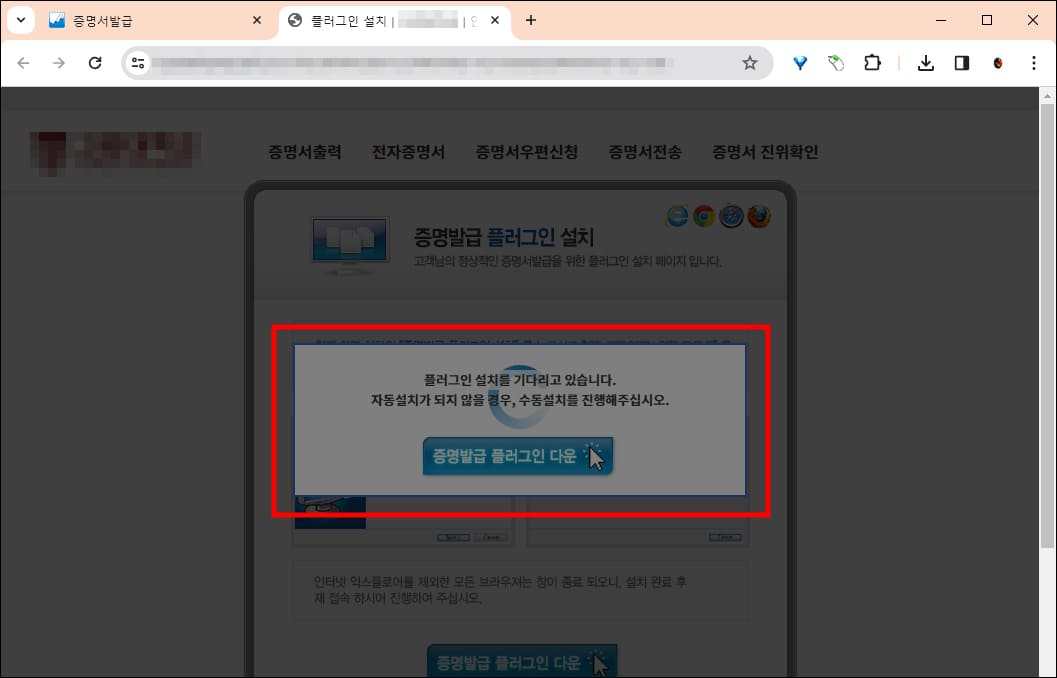This screenshot has width=1057, height=678.
Task: Open the browser side panel icon
Action: (961, 62)
